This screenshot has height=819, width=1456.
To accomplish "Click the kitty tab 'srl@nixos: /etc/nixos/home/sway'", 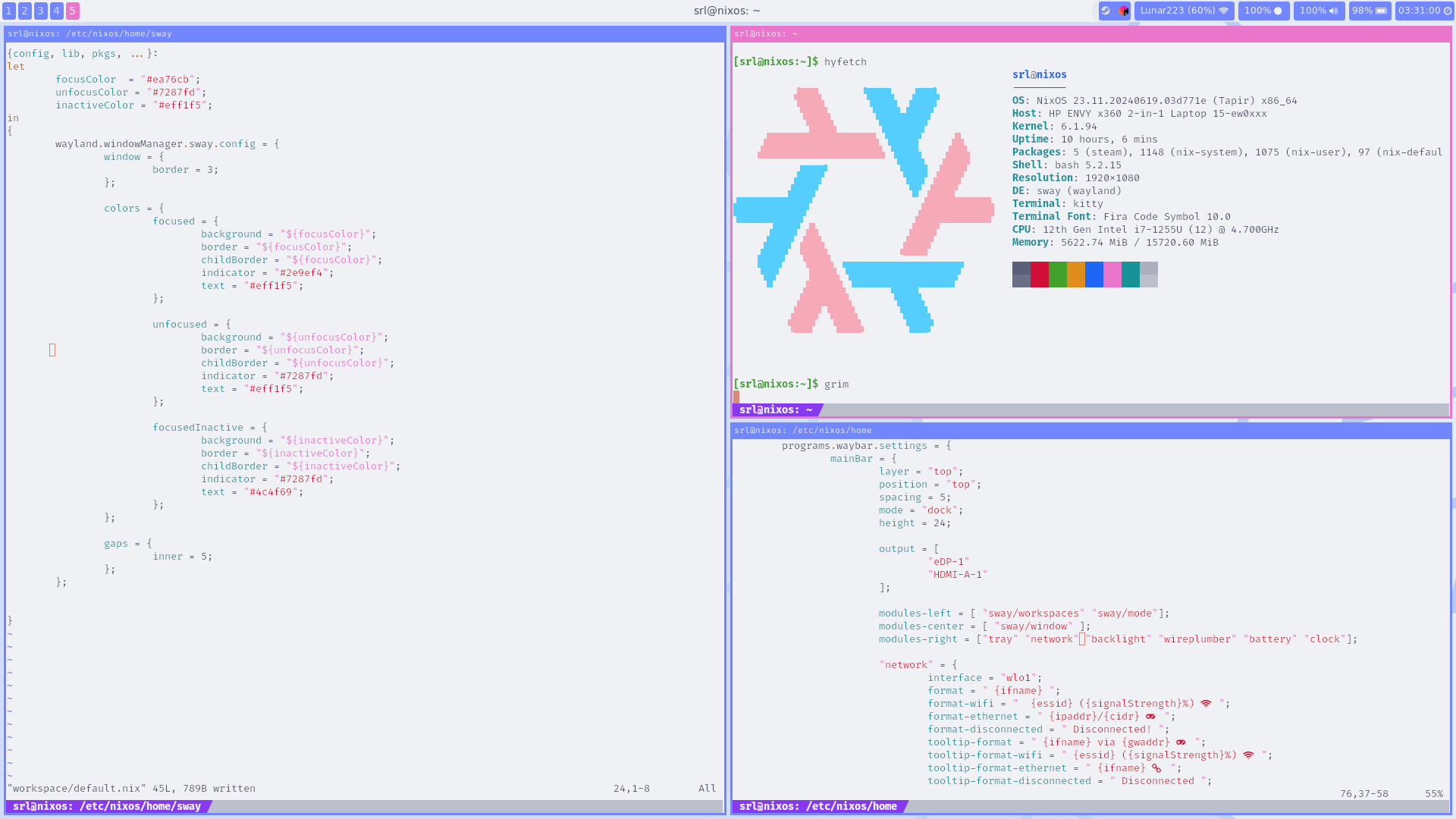I will pos(108,806).
